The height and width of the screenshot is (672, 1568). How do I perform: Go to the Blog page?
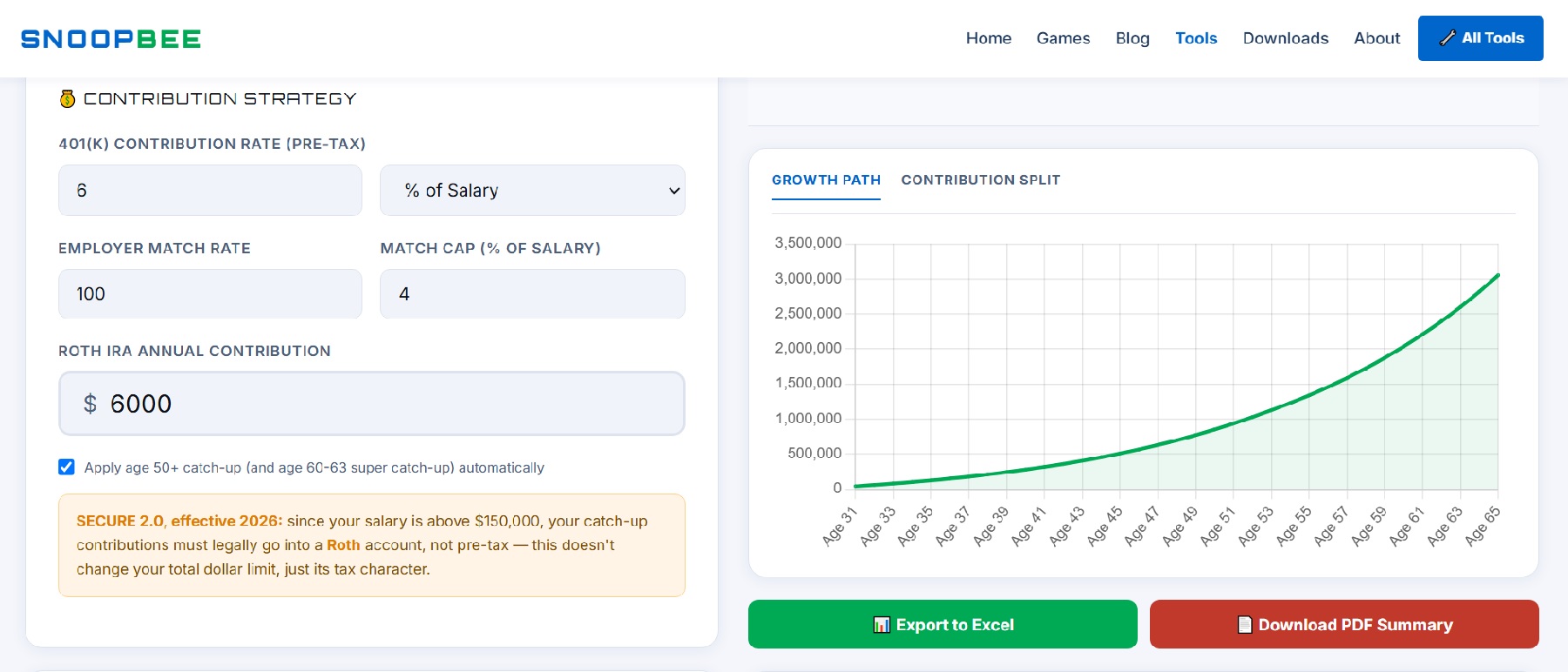[1132, 38]
